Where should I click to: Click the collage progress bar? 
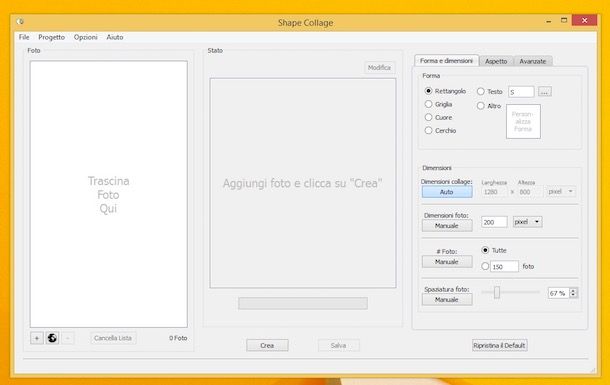coord(303,303)
